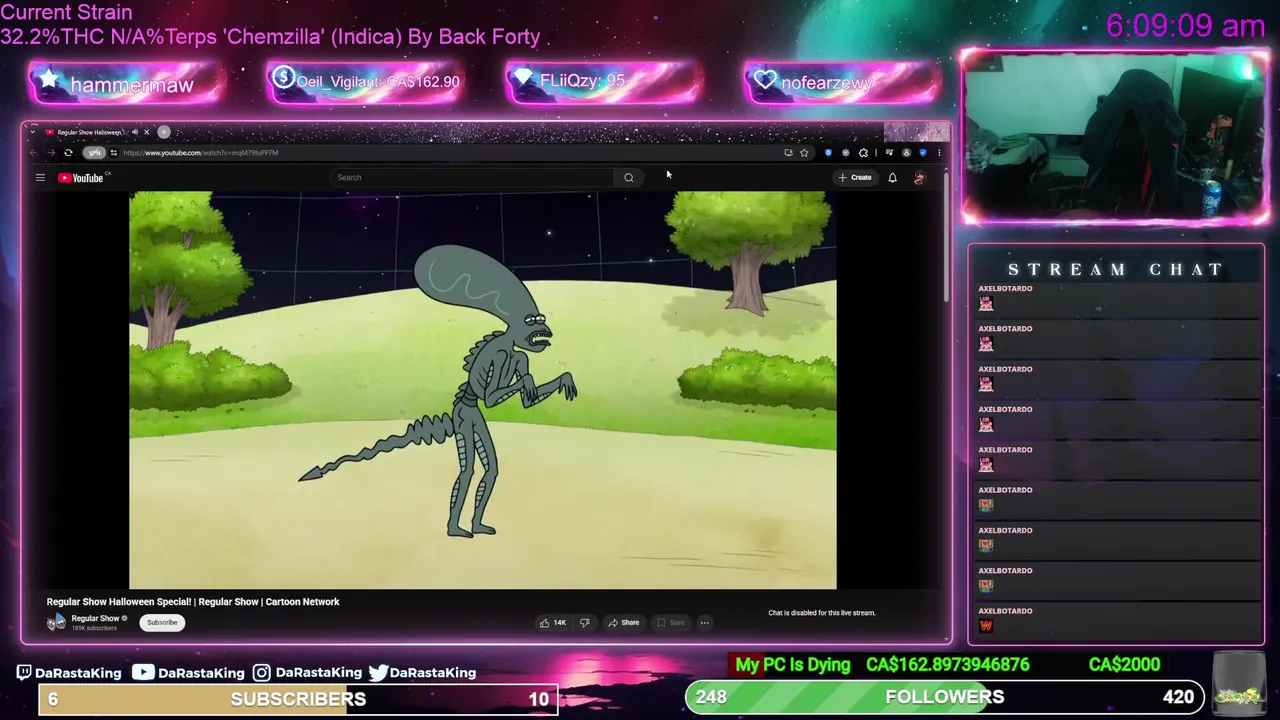Reload the browser page

coord(68,153)
